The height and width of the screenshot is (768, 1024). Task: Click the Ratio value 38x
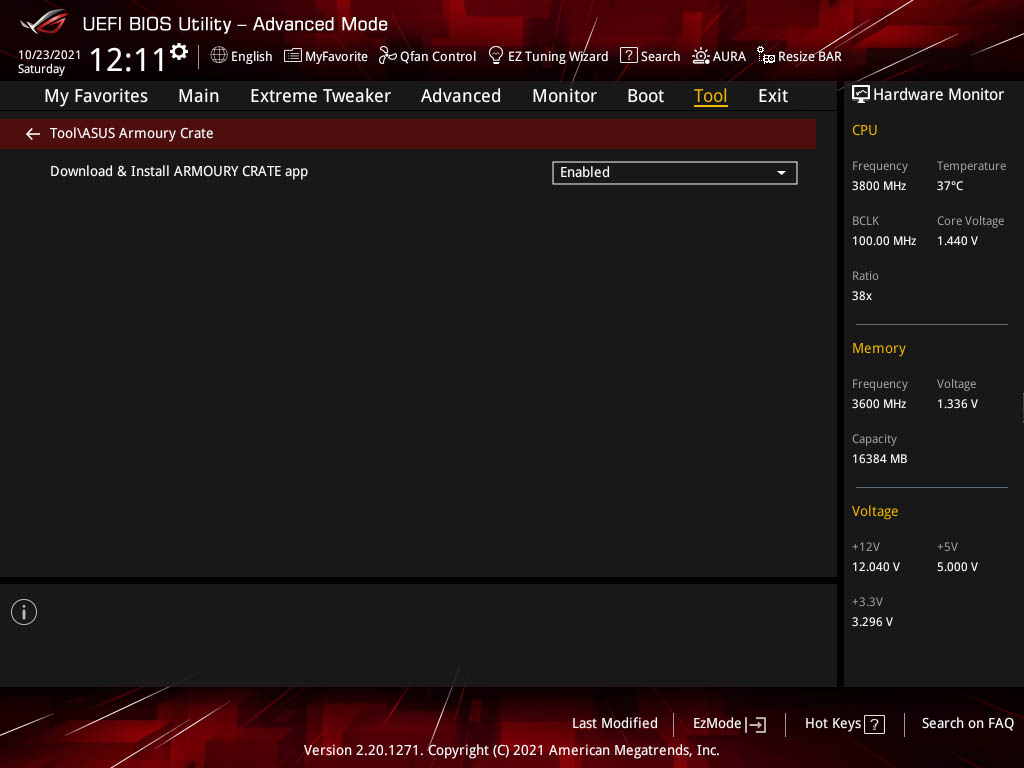(x=861, y=296)
